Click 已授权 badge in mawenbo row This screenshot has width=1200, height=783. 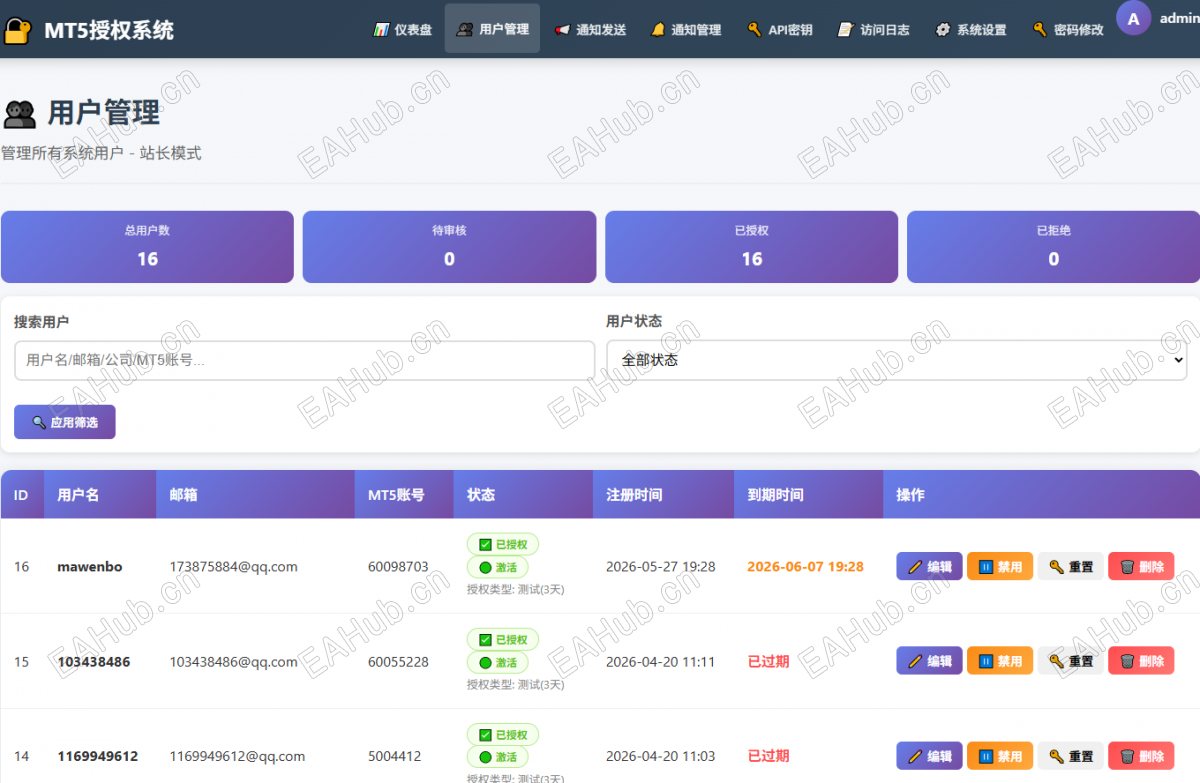pyautogui.click(x=503, y=544)
